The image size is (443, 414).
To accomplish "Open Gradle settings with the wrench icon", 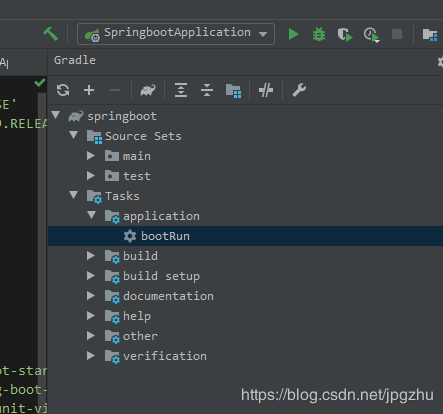I will 299,90.
